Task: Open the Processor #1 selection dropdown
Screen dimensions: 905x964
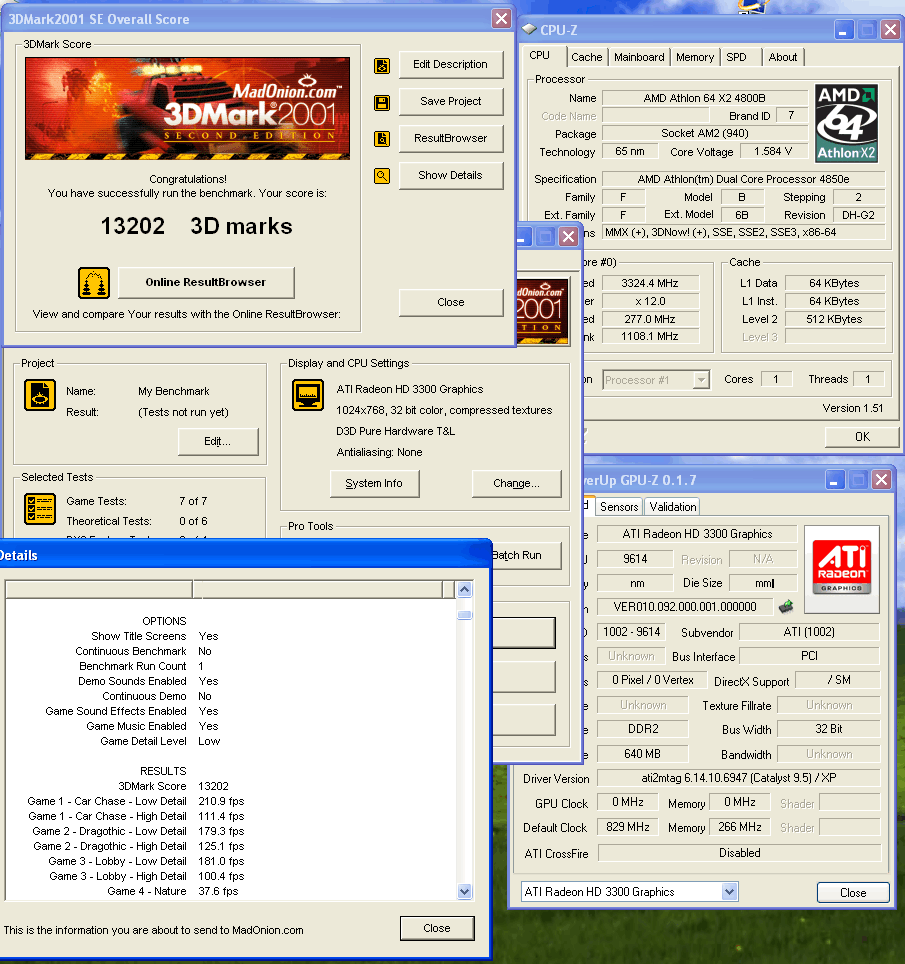Action: click(x=657, y=380)
